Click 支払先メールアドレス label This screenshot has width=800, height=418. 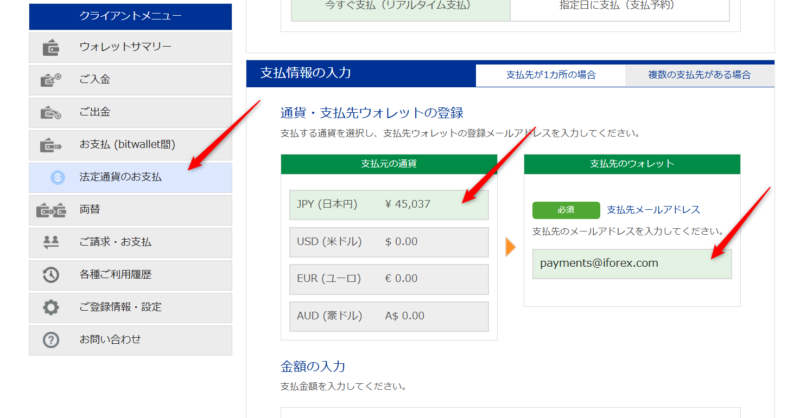click(653, 210)
